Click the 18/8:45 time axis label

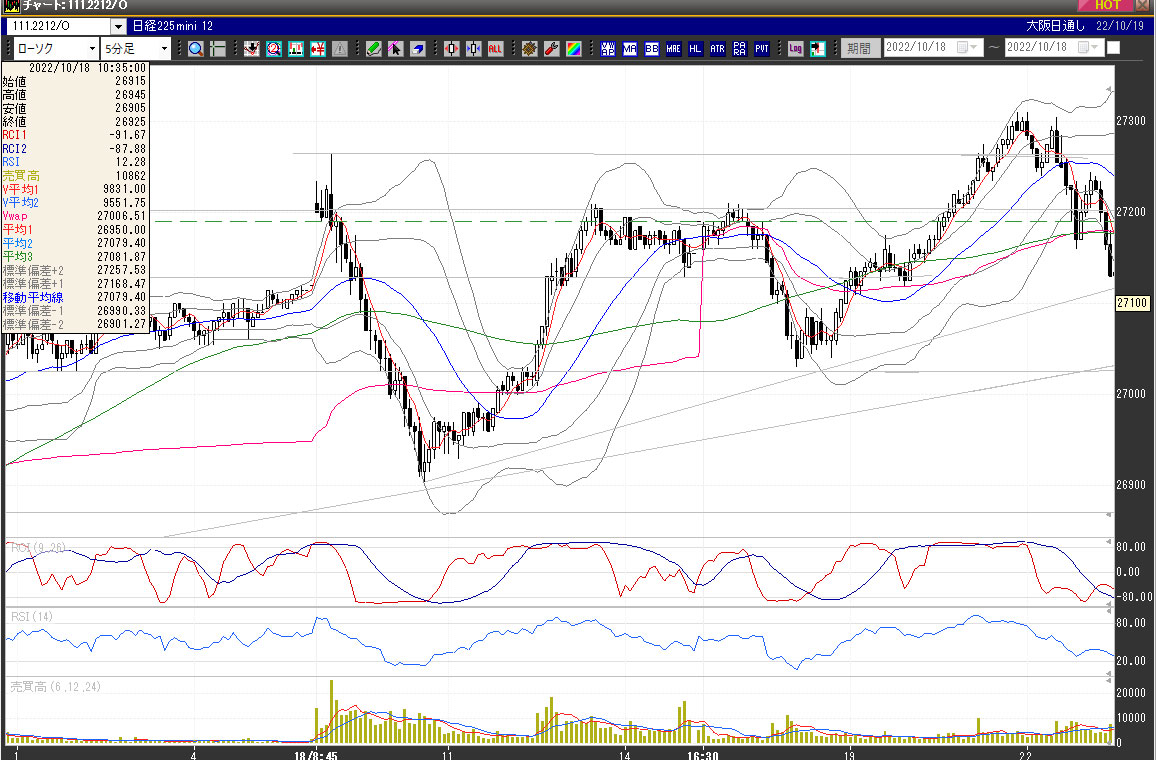(x=316, y=755)
